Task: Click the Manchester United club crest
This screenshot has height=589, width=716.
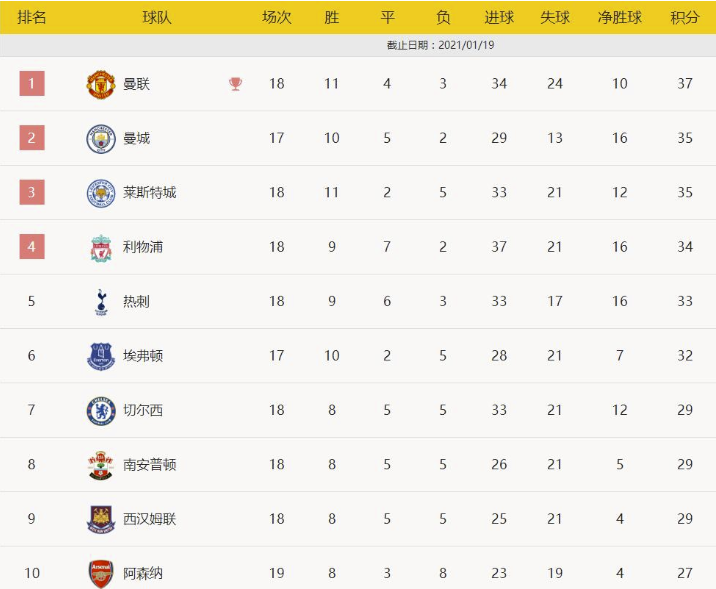Action: click(x=101, y=84)
